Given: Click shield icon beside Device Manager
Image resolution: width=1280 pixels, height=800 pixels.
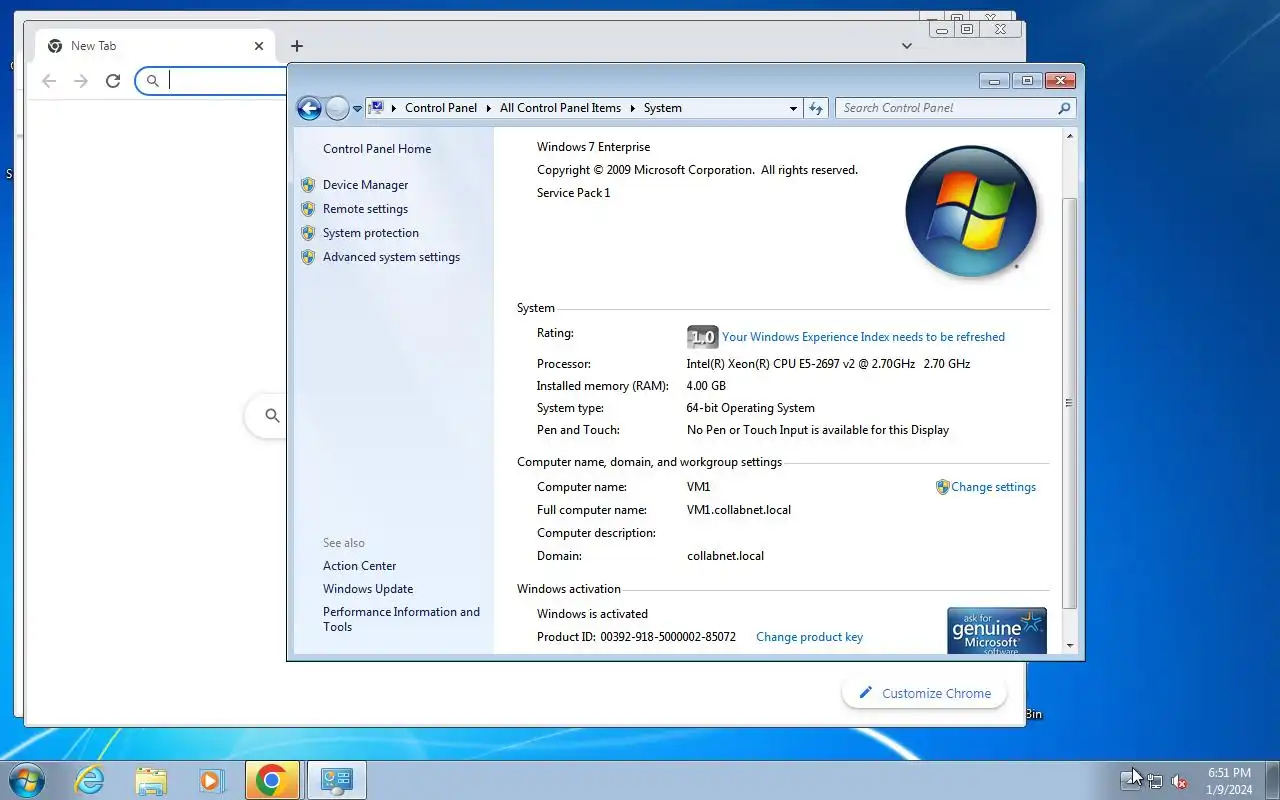Looking at the screenshot, I should click(x=308, y=185).
